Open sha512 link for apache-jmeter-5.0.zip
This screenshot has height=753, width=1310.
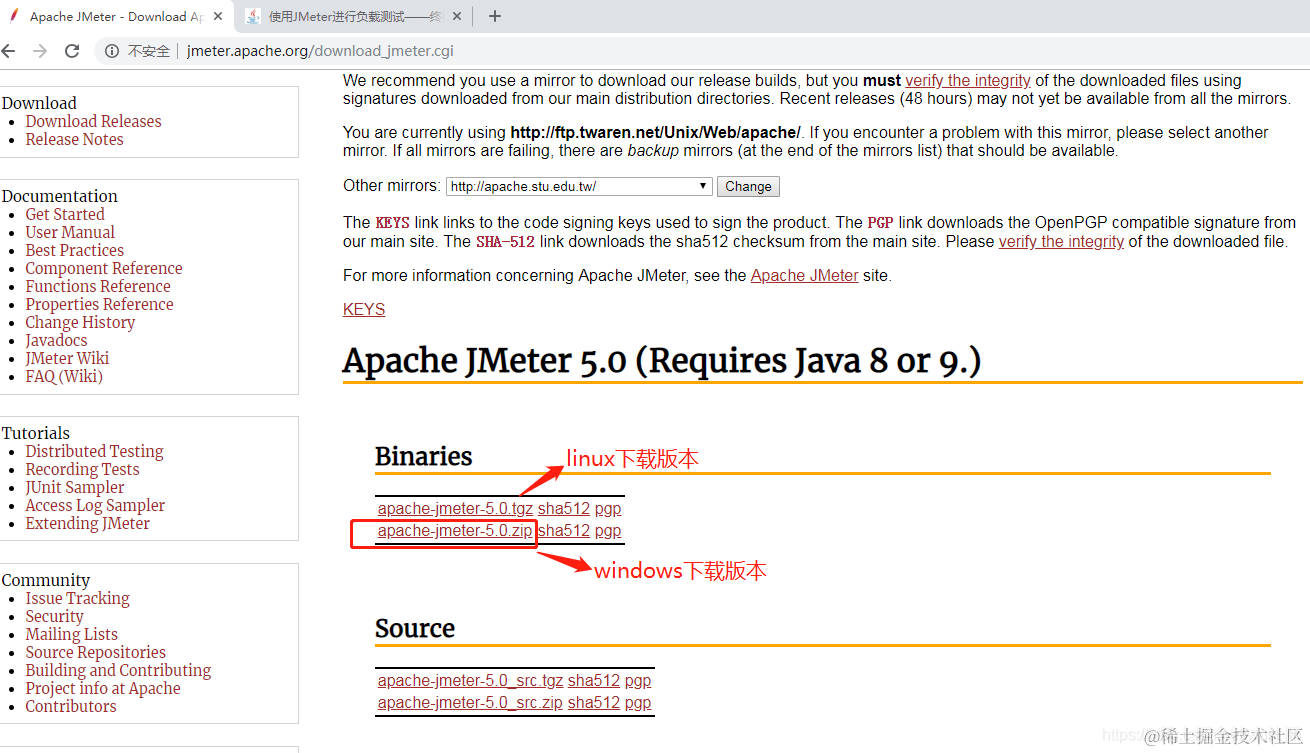click(564, 530)
